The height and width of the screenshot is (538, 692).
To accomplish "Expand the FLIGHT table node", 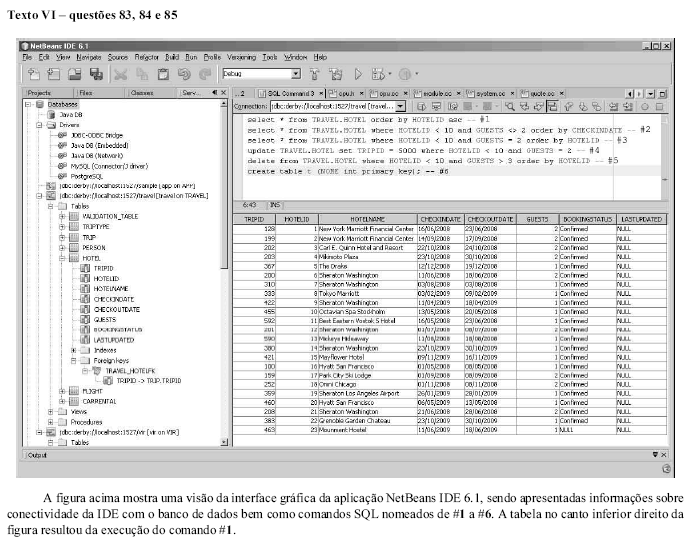I will 62,391.
